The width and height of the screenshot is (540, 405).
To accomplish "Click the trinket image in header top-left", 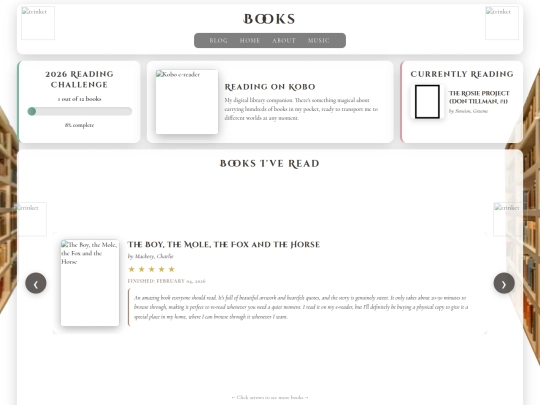I will (38, 23).
